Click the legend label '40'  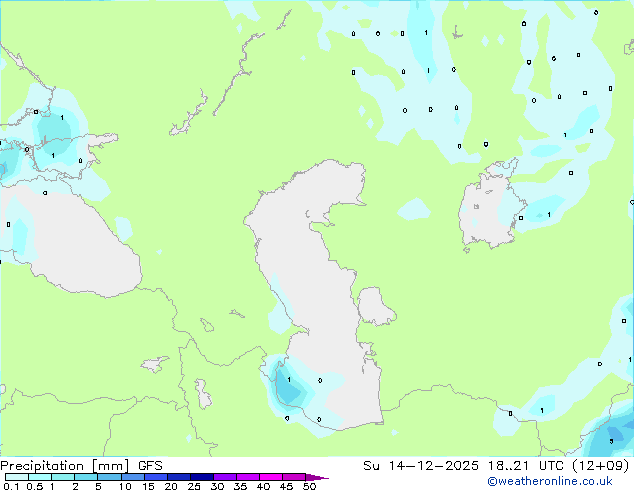263,486
